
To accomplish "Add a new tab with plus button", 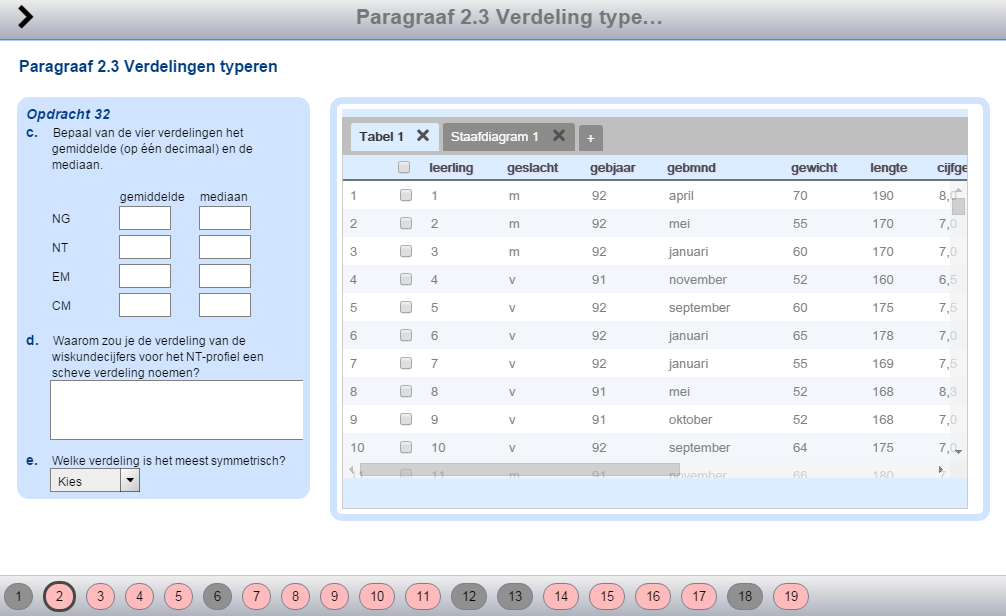I will [x=590, y=138].
